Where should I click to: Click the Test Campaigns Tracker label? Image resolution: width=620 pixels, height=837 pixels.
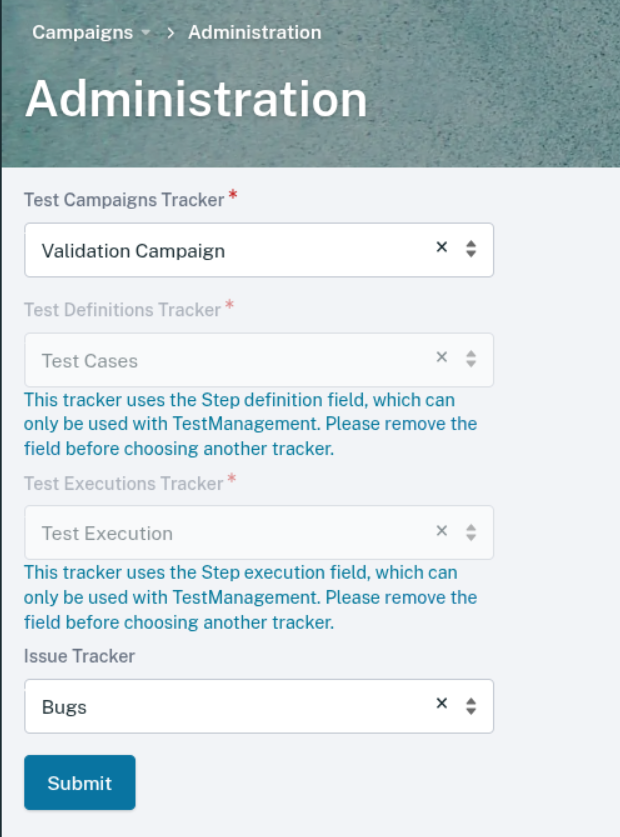point(124,200)
